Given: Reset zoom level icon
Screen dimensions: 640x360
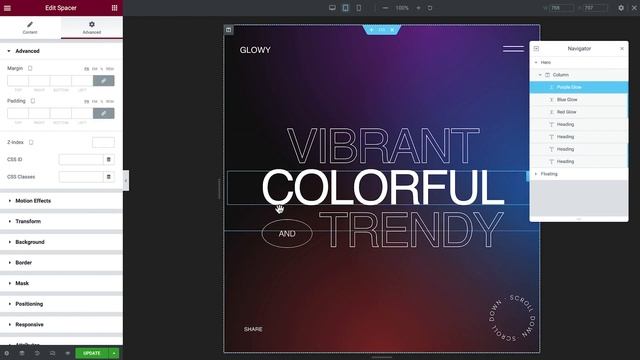Looking at the screenshot, I should (x=430, y=8).
